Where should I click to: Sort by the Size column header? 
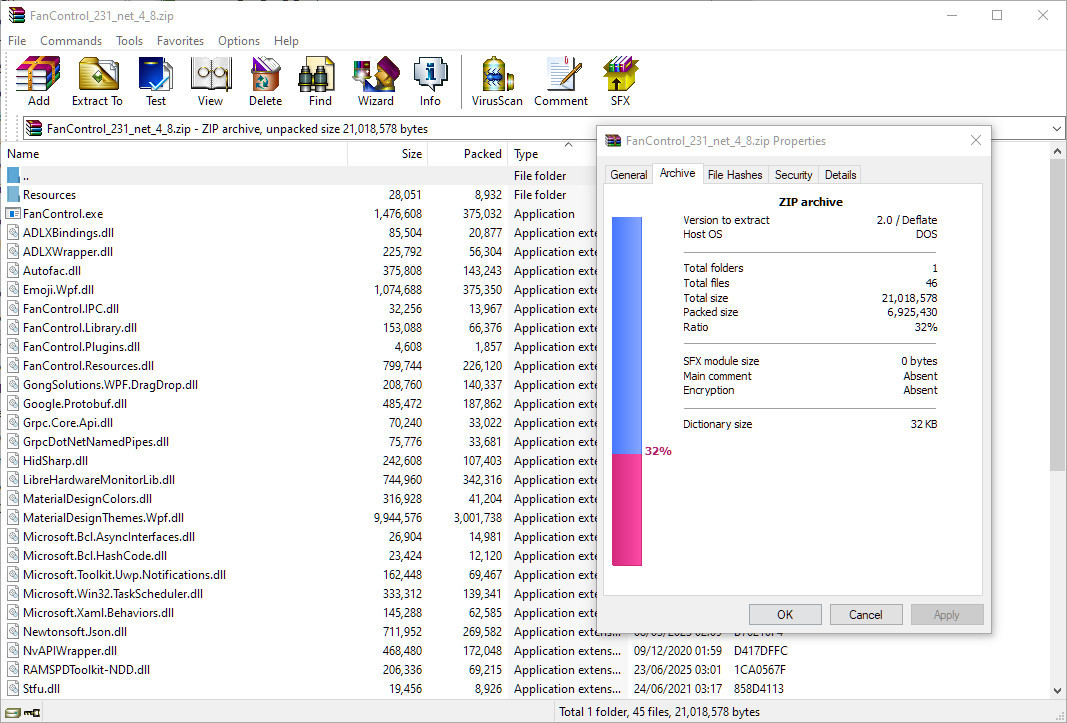pyautogui.click(x=387, y=154)
